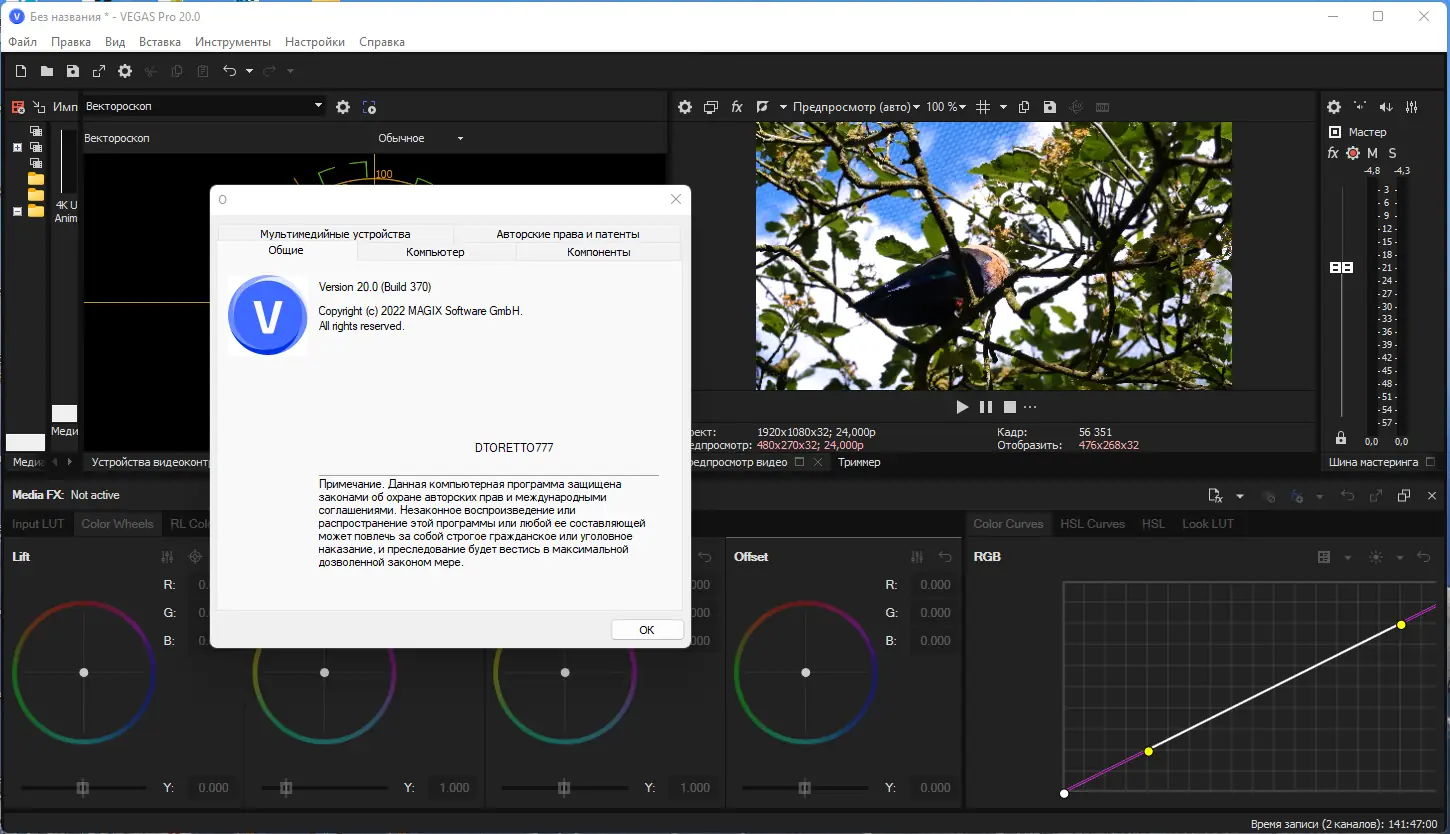Open video output FX icon in preview toolbar
The image size is (1450, 834).
tap(737, 107)
